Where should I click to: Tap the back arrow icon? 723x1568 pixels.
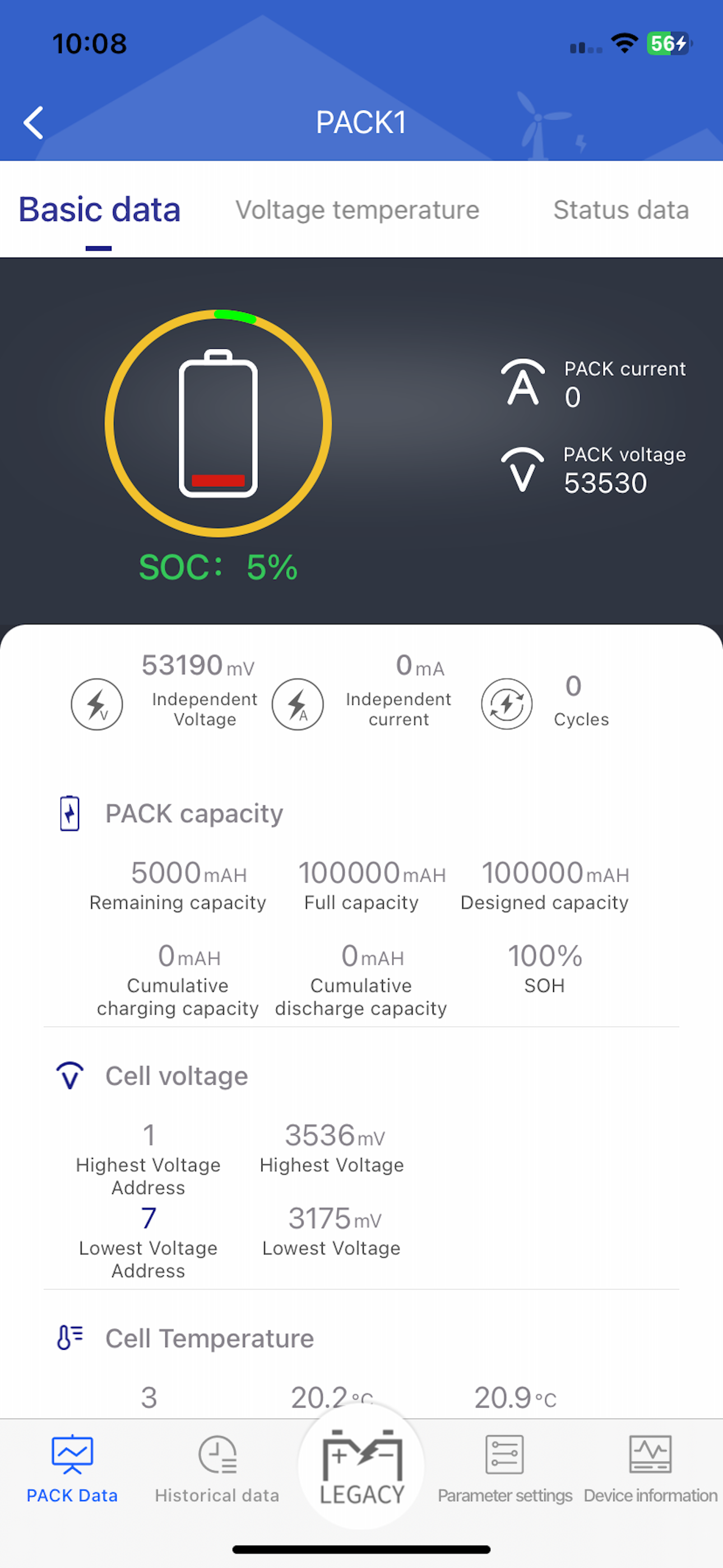tap(34, 122)
